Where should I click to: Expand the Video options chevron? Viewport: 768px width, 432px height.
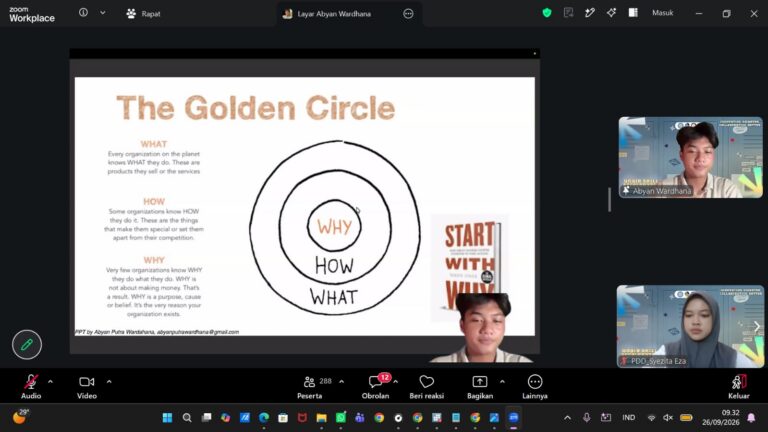tap(109, 382)
